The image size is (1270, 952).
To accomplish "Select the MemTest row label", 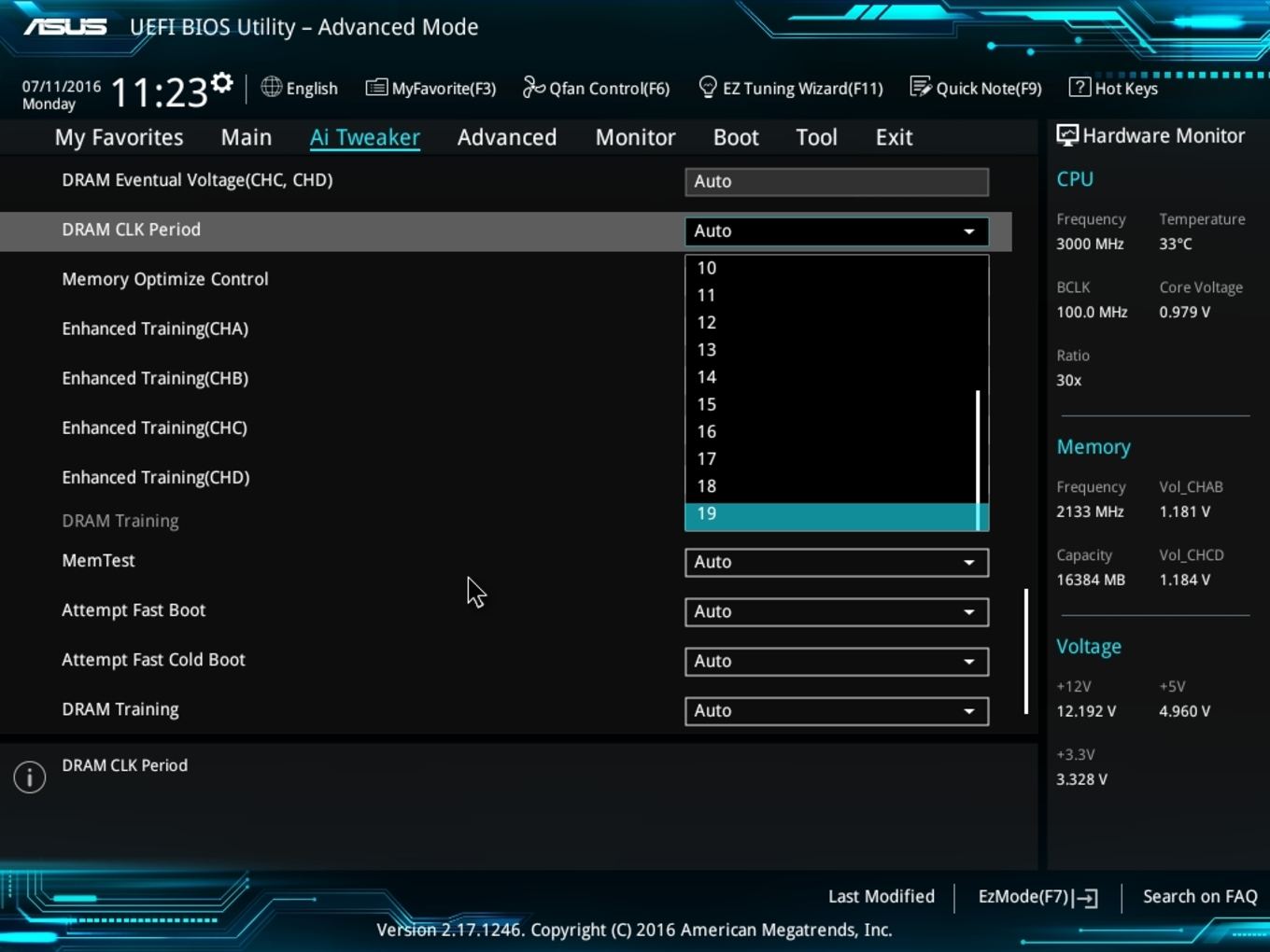I will tap(98, 560).
